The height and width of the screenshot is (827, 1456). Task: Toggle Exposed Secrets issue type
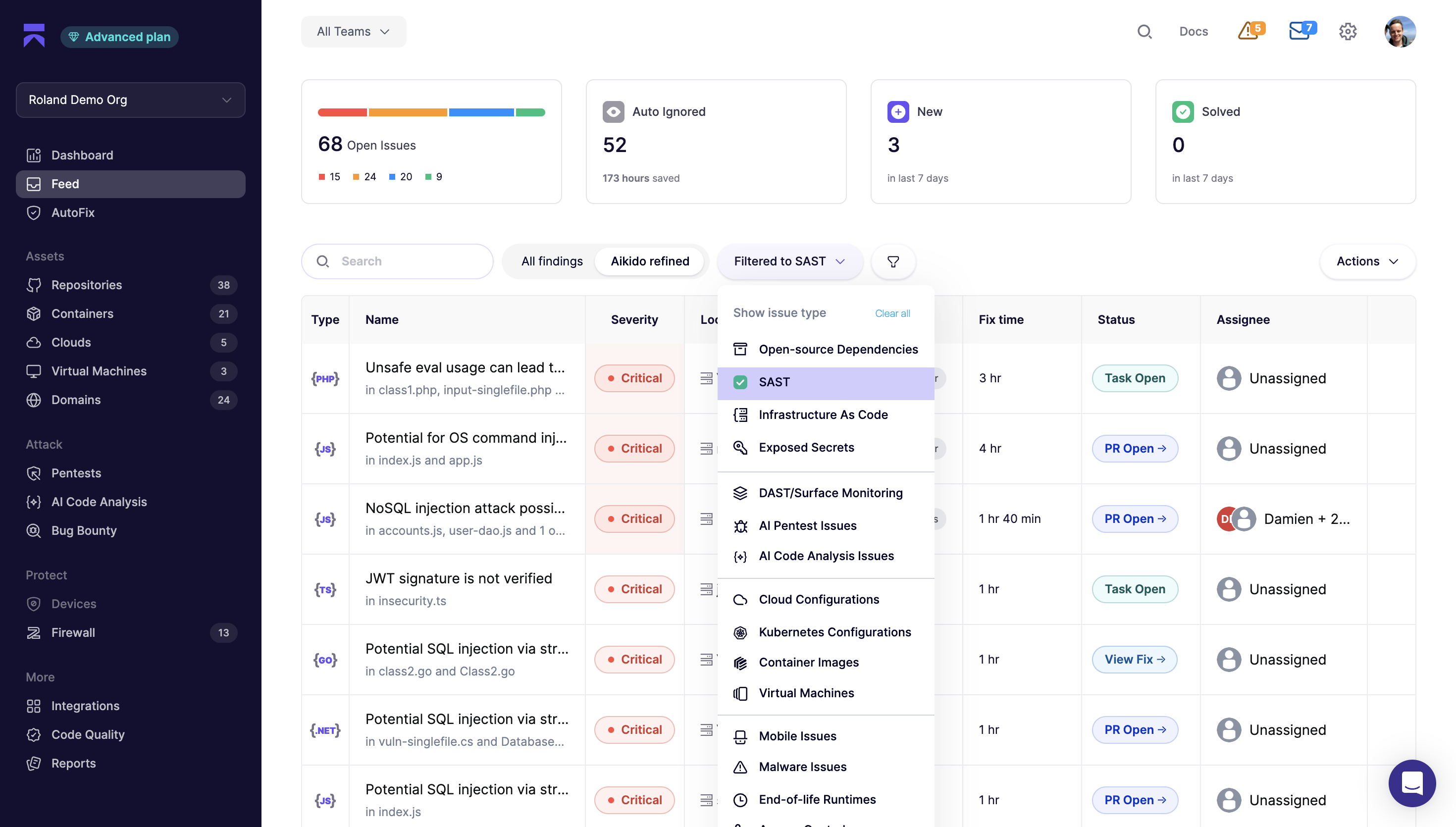point(826,448)
